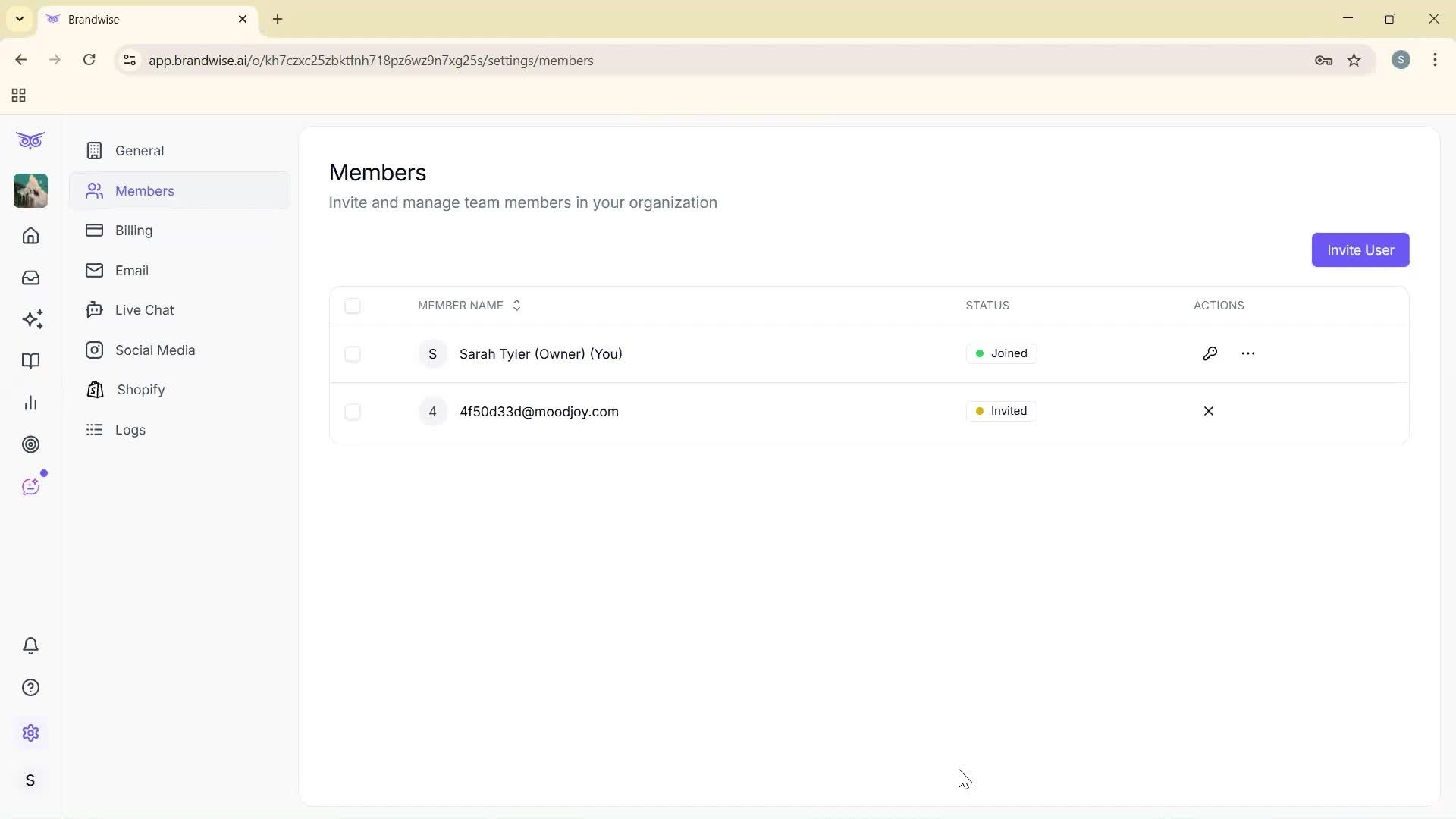This screenshot has width=1456, height=819.
Task: Open the feedback chat icon with notification dot
Action: [x=32, y=486]
